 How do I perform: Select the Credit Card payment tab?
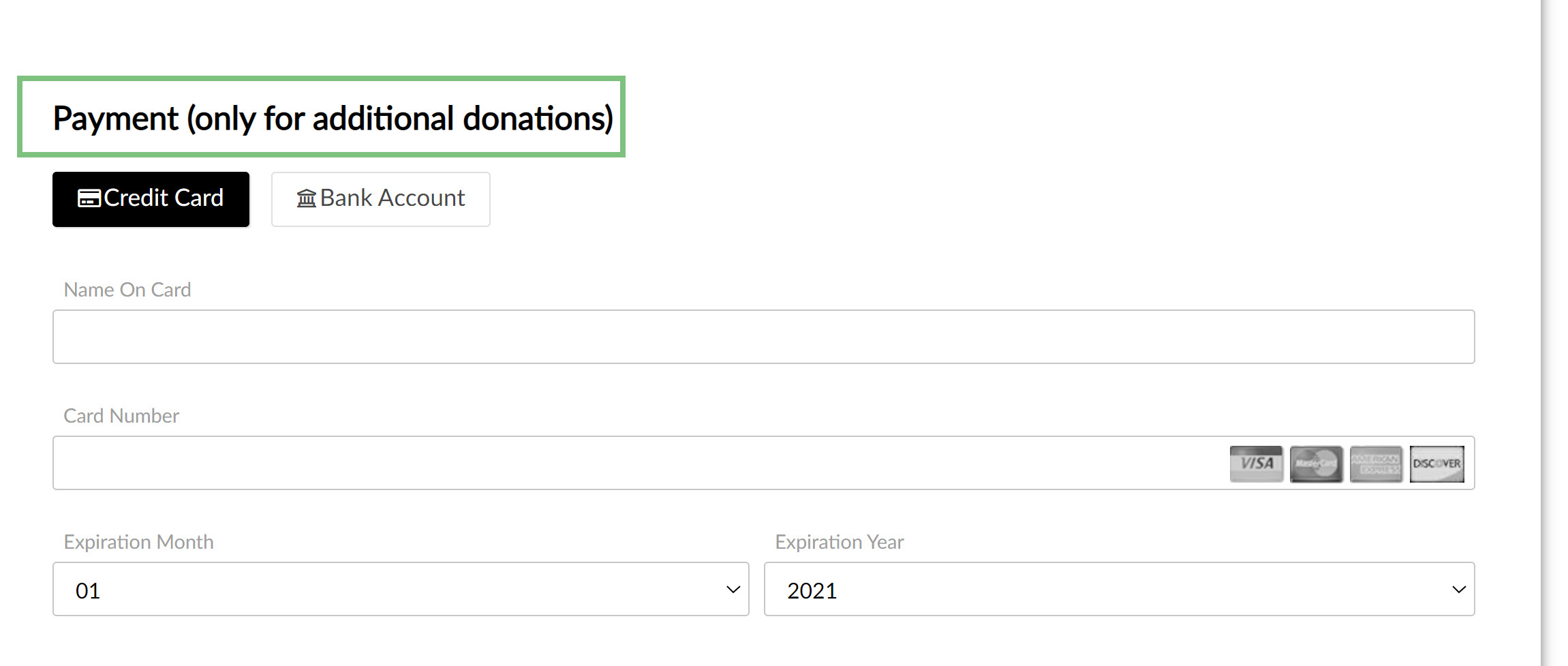coord(151,199)
